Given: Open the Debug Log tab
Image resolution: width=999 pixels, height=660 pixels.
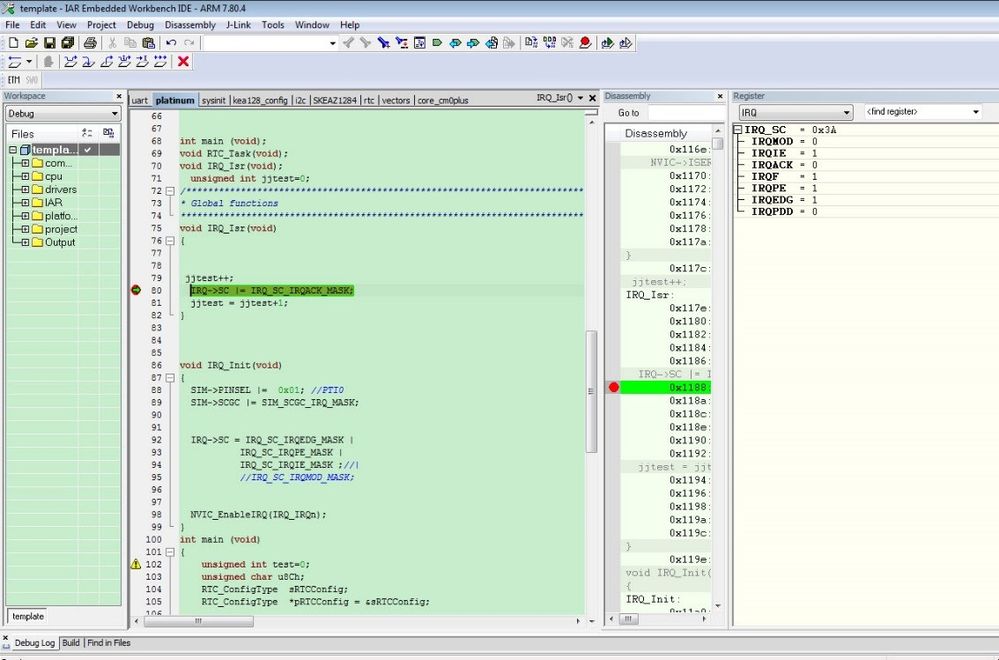Looking at the screenshot, I should point(34,643).
